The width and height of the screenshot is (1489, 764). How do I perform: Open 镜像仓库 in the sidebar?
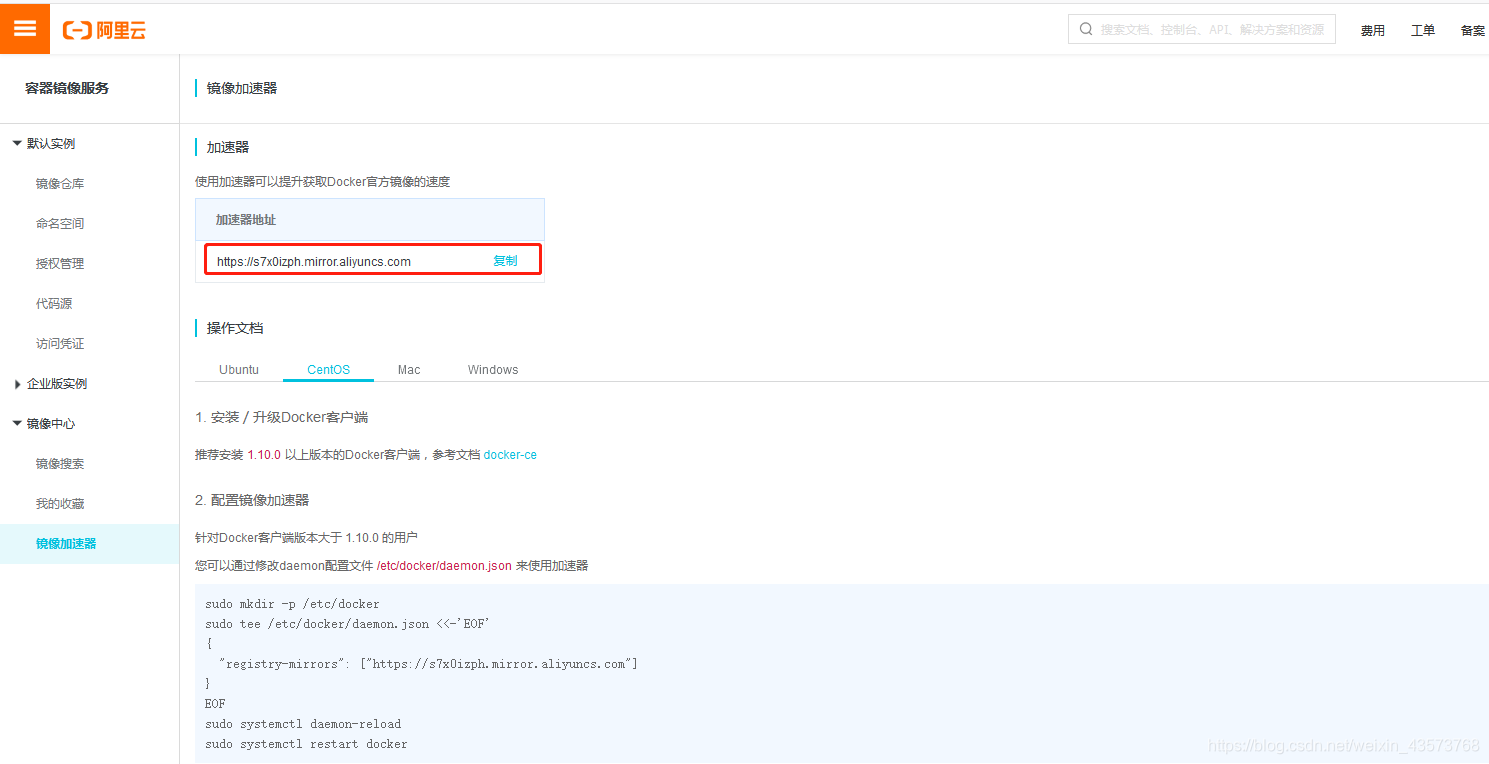coord(60,184)
